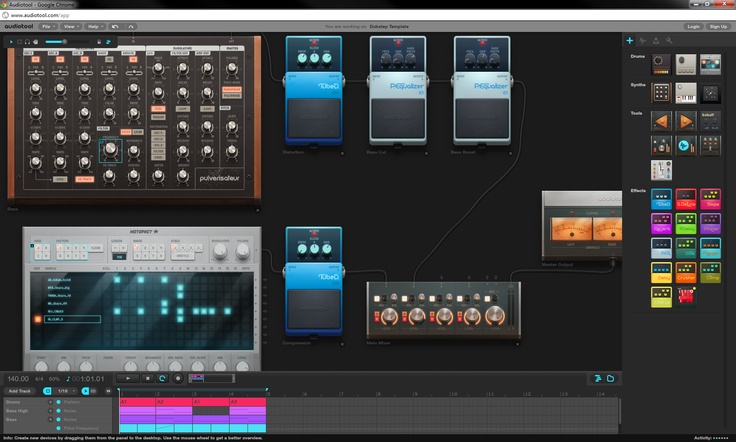This screenshot has height=442, width=736.
Task: Click the Sign Up button
Action: click(718, 26)
